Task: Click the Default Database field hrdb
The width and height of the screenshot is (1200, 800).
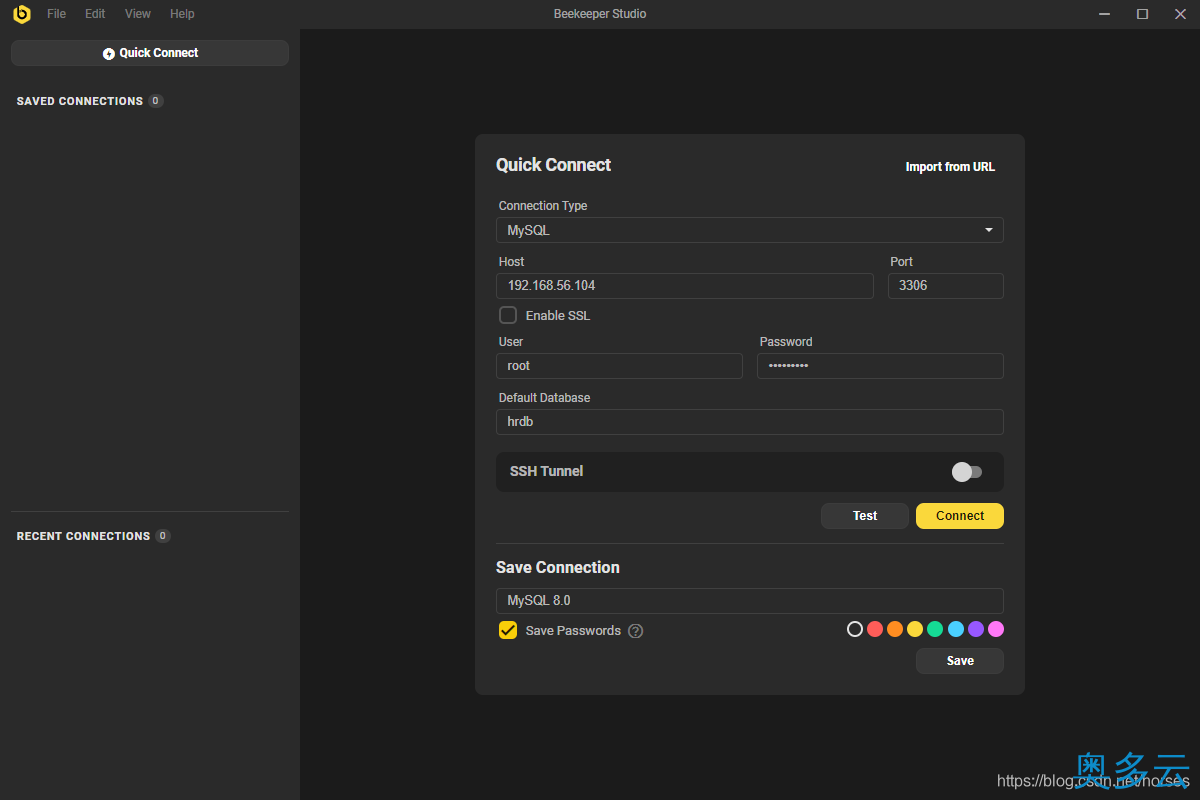Action: [x=750, y=422]
